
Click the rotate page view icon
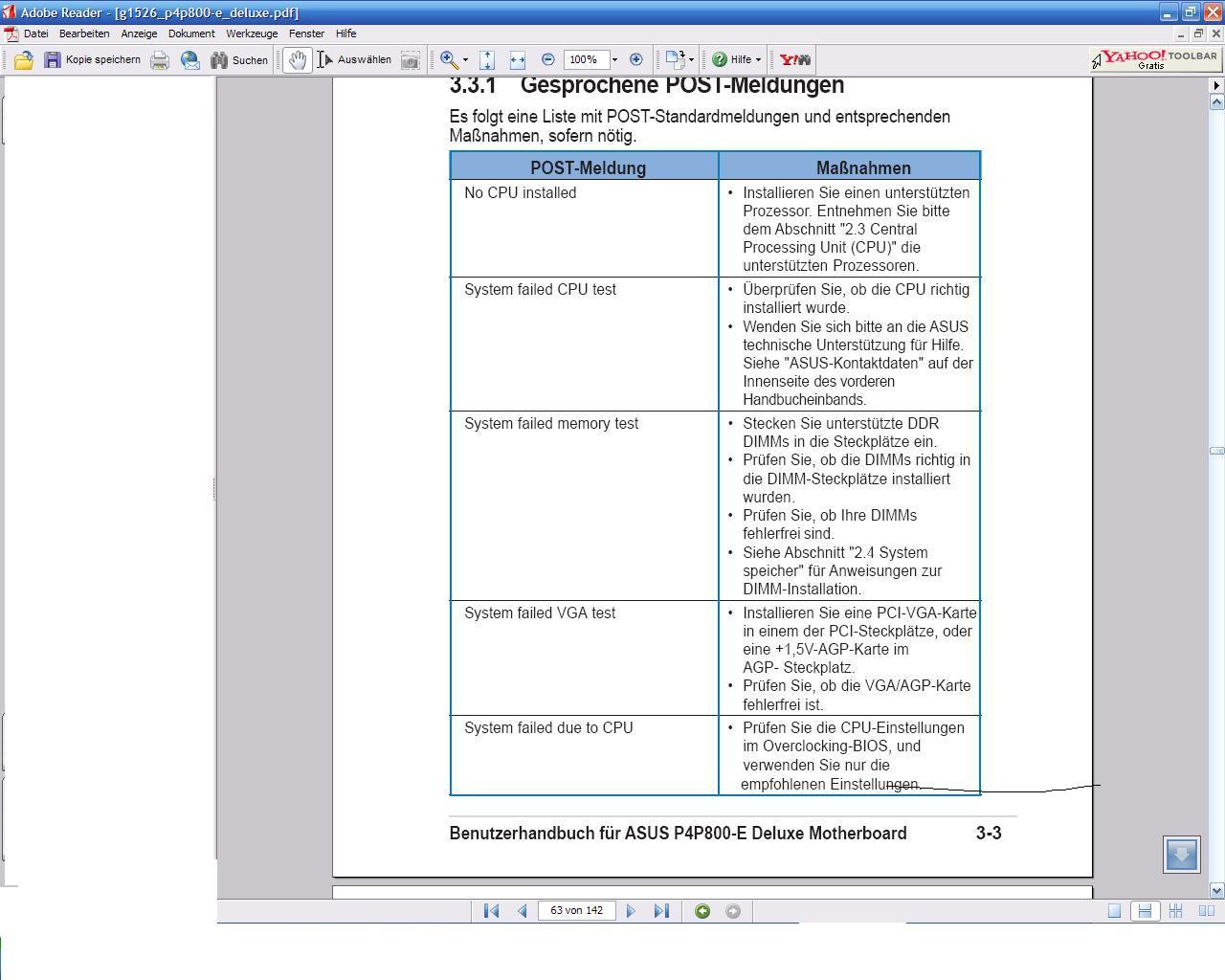[676, 59]
